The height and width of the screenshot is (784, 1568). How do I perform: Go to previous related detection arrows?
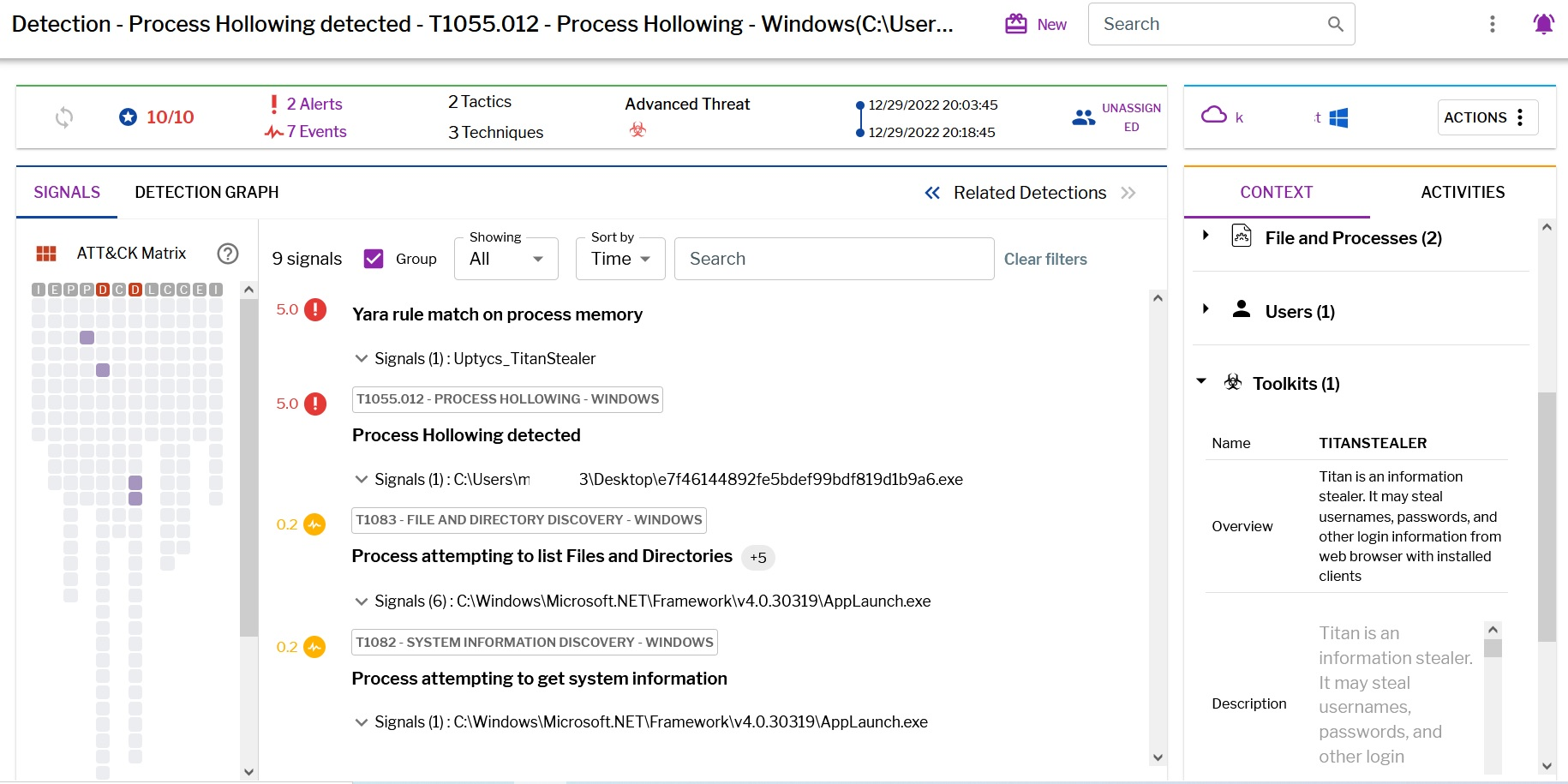(932, 193)
